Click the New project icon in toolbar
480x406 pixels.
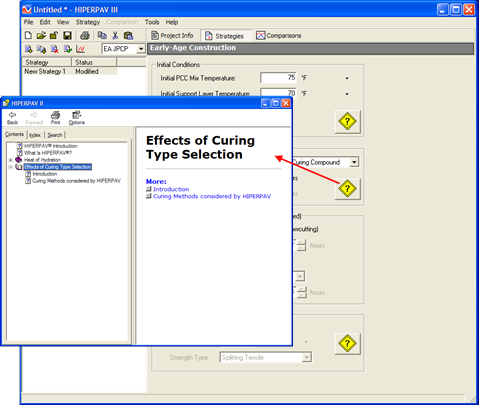click(x=29, y=35)
